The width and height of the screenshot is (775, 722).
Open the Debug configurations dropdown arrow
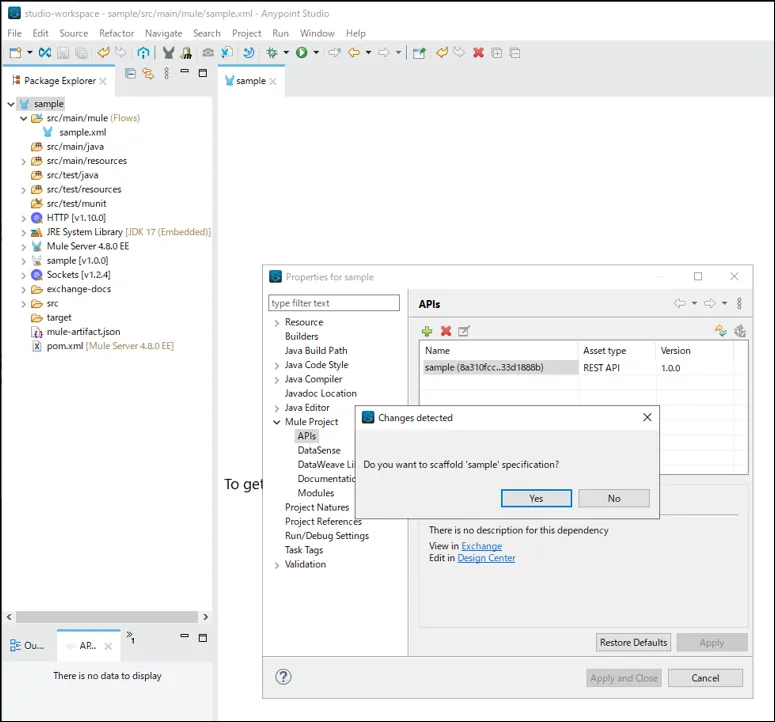pos(286,52)
